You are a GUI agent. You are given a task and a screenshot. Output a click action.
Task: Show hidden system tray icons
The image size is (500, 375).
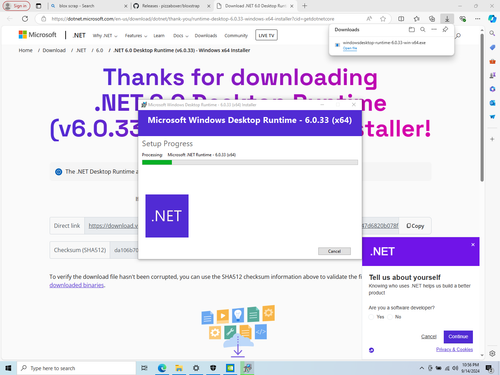(x=422, y=368)
